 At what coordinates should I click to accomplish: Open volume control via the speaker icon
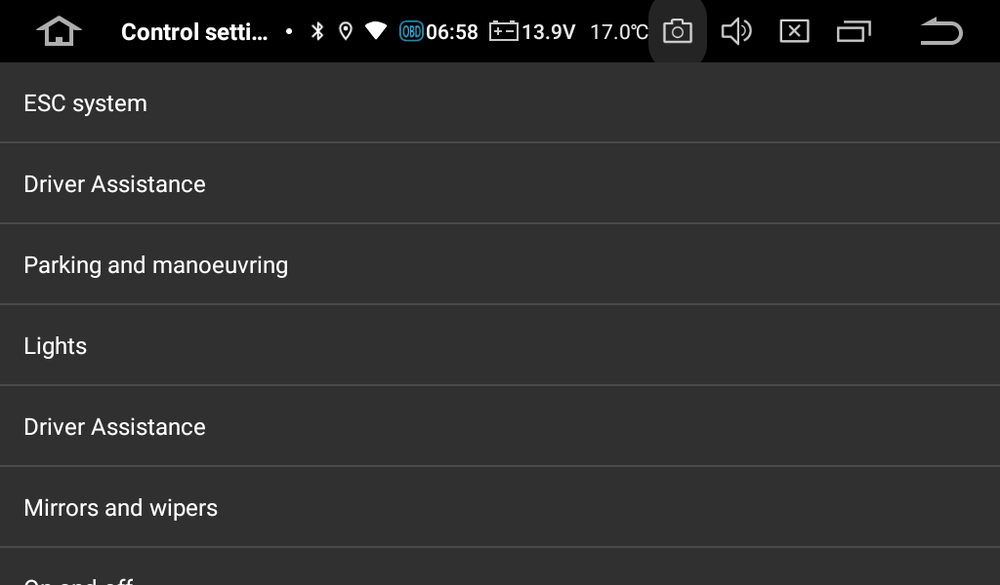point(737,31)
